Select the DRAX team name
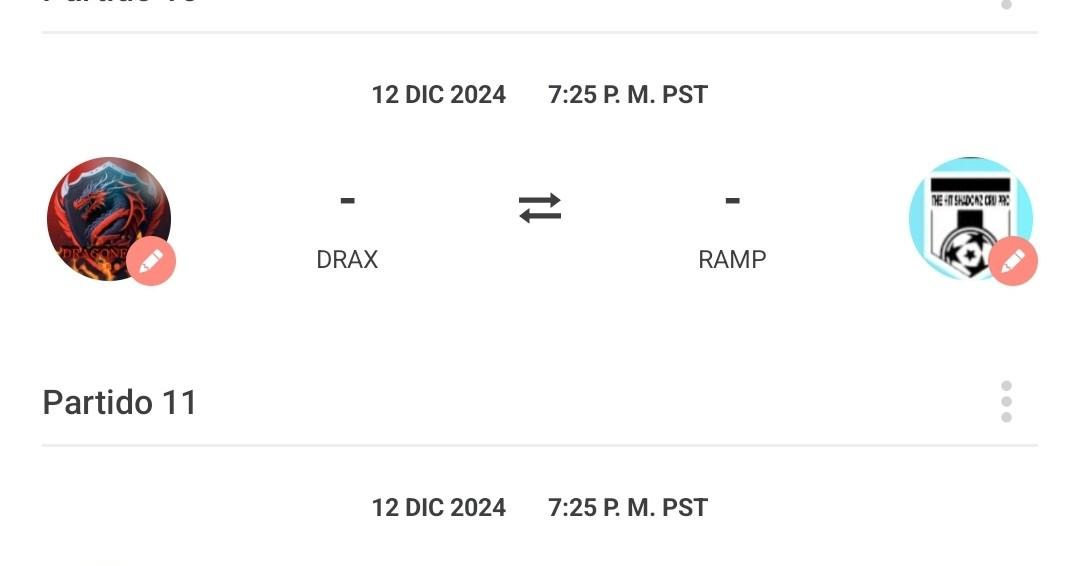Image resolution: width=1078 pixels, height=566 pixels. coord(347,259)
